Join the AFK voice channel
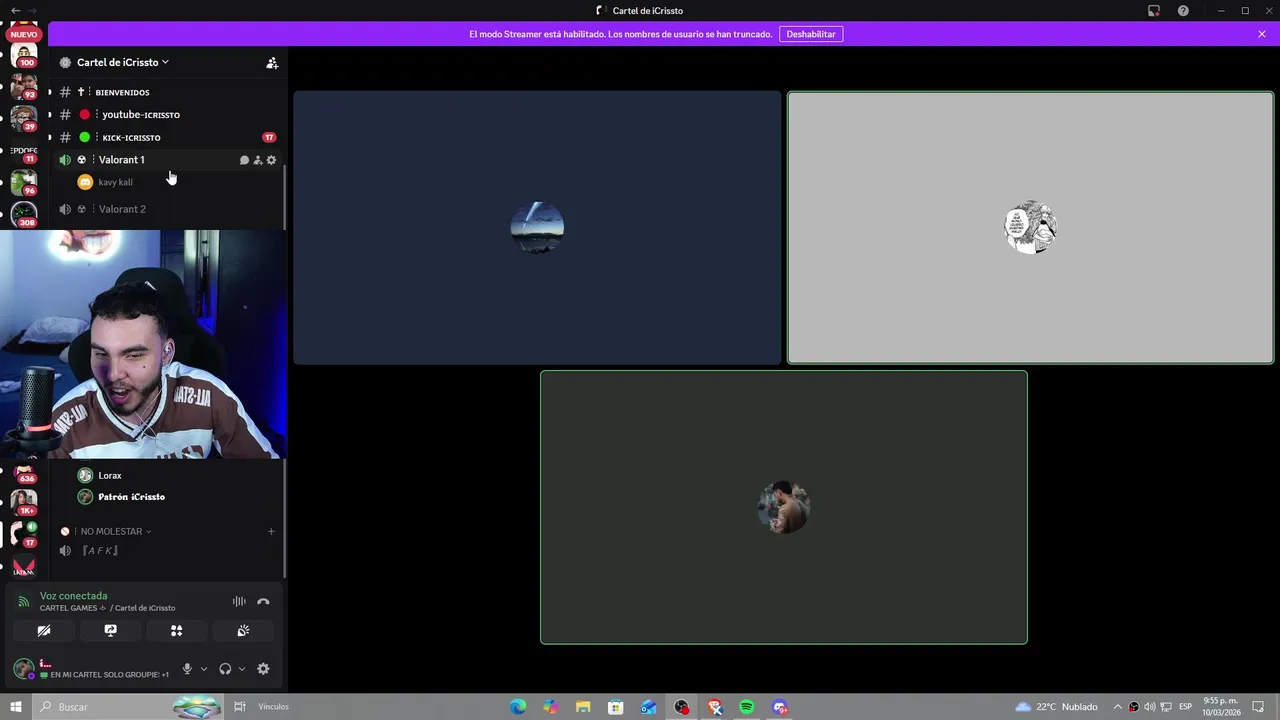1280x720 pixels. 165,551
